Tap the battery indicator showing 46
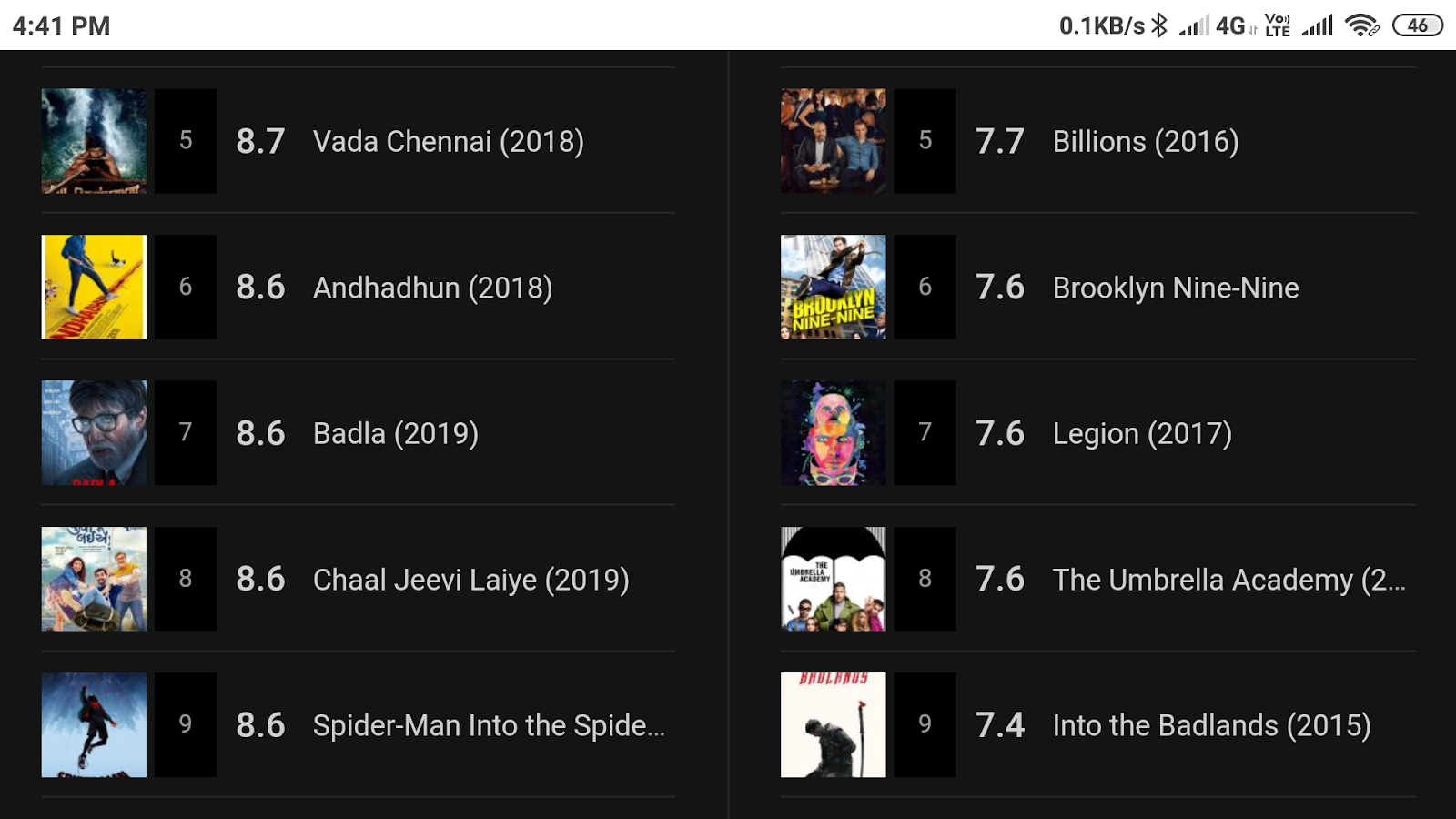Image resolution: width=1456 pixels, height=819 pixels. [1417, 25]
